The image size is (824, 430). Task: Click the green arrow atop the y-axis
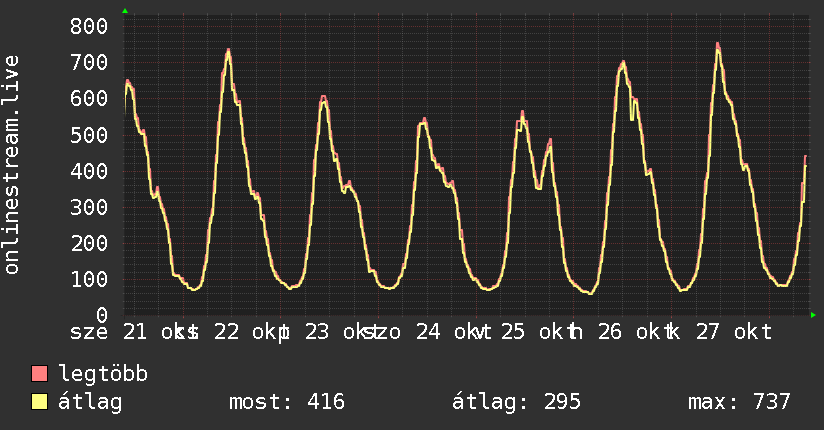coord(125,11)
